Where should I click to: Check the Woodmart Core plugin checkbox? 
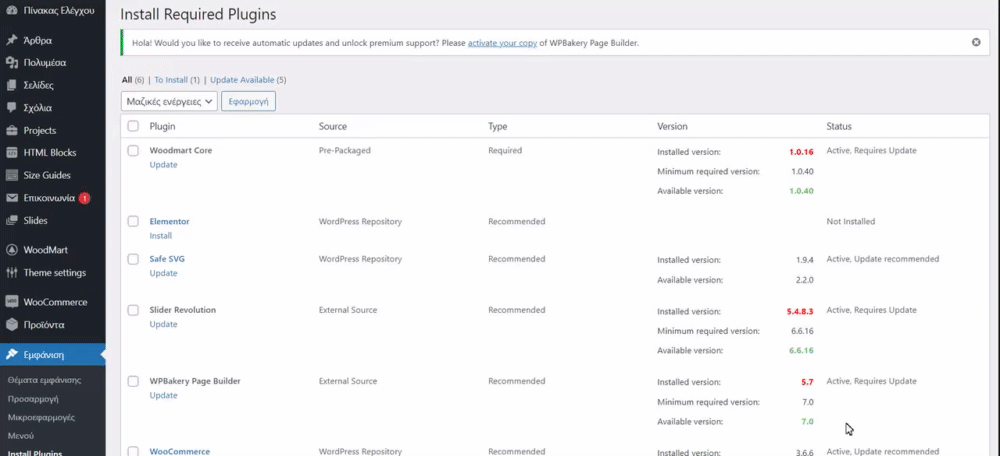pos(133,150)
